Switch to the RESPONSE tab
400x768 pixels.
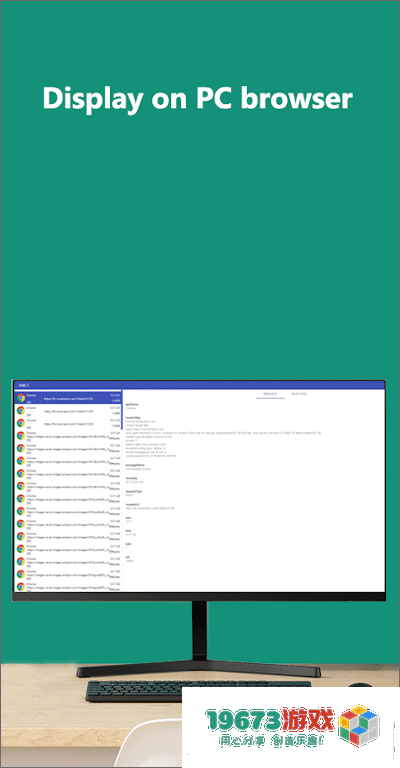[299, 393]
